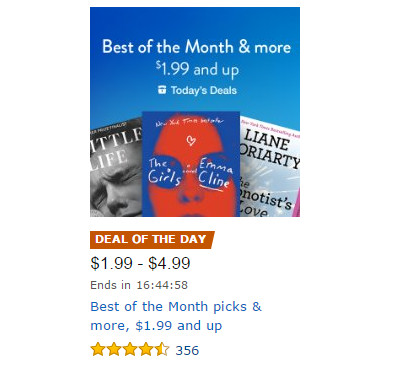Click the heart doodle on The Girls cover
The image size is (400, 365).
click(x=191, y=140)
